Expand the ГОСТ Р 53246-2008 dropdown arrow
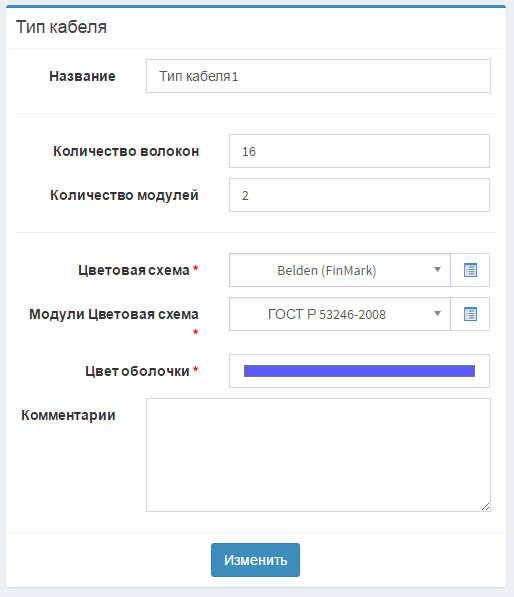 point(437,314)
